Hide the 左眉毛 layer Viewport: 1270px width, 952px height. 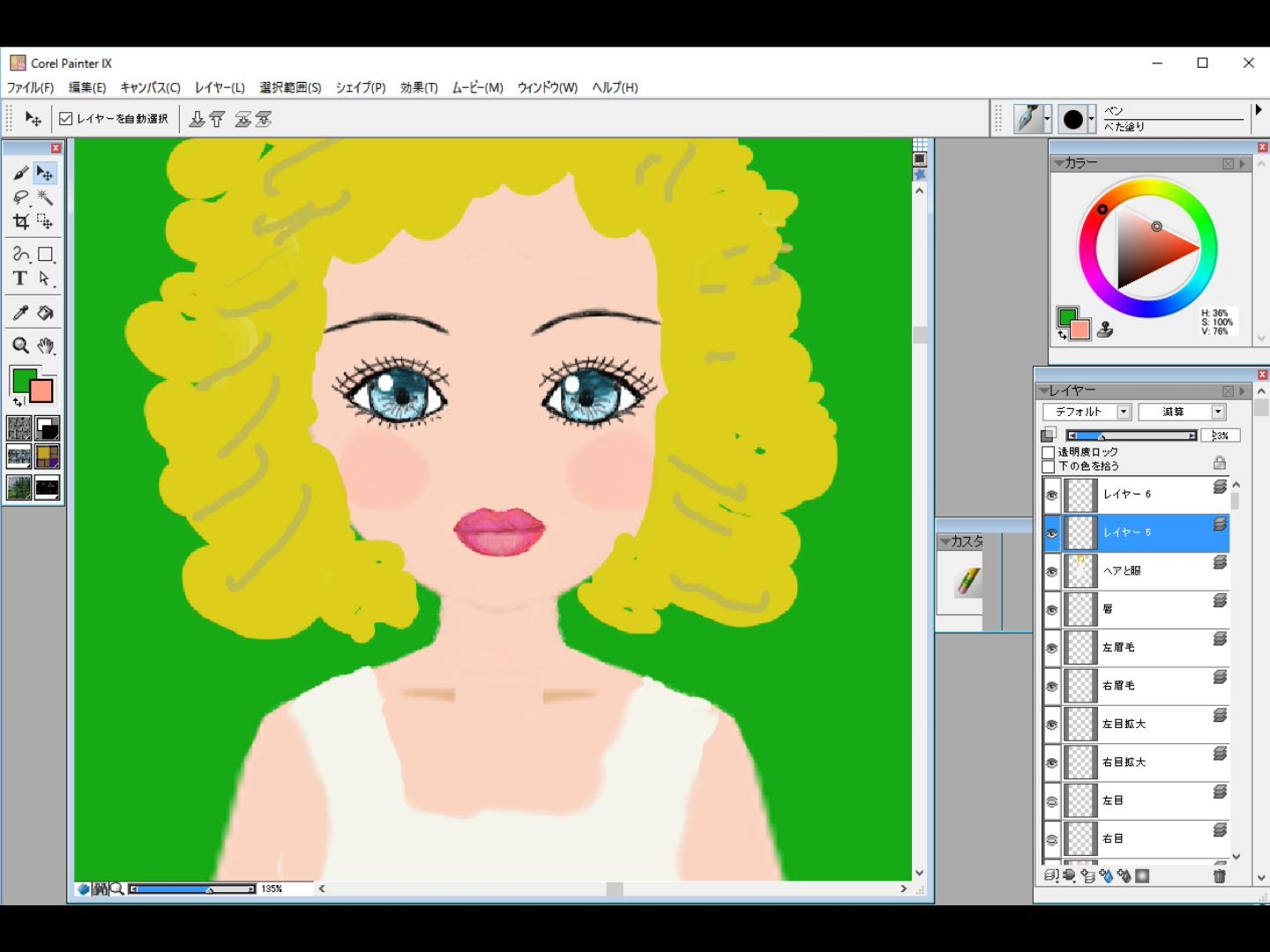coord(1051,648)
